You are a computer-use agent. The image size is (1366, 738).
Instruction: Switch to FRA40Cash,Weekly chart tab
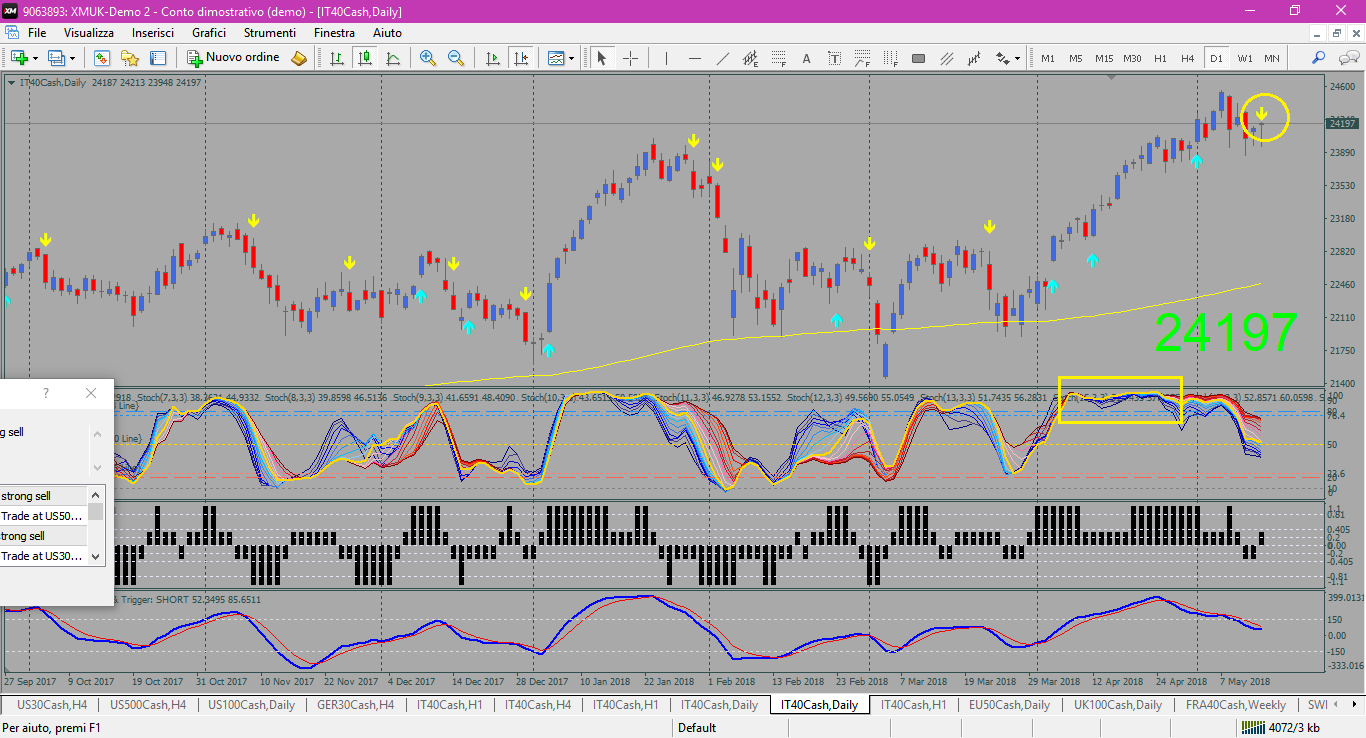1236,705
